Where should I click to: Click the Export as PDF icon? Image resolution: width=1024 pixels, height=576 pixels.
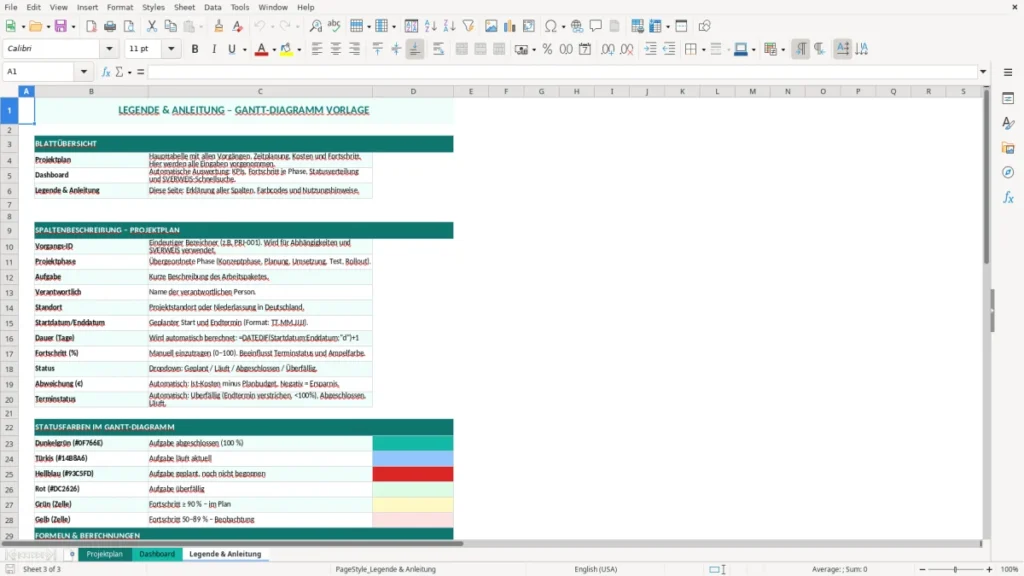pyautogui.click(x=91, y=26)
